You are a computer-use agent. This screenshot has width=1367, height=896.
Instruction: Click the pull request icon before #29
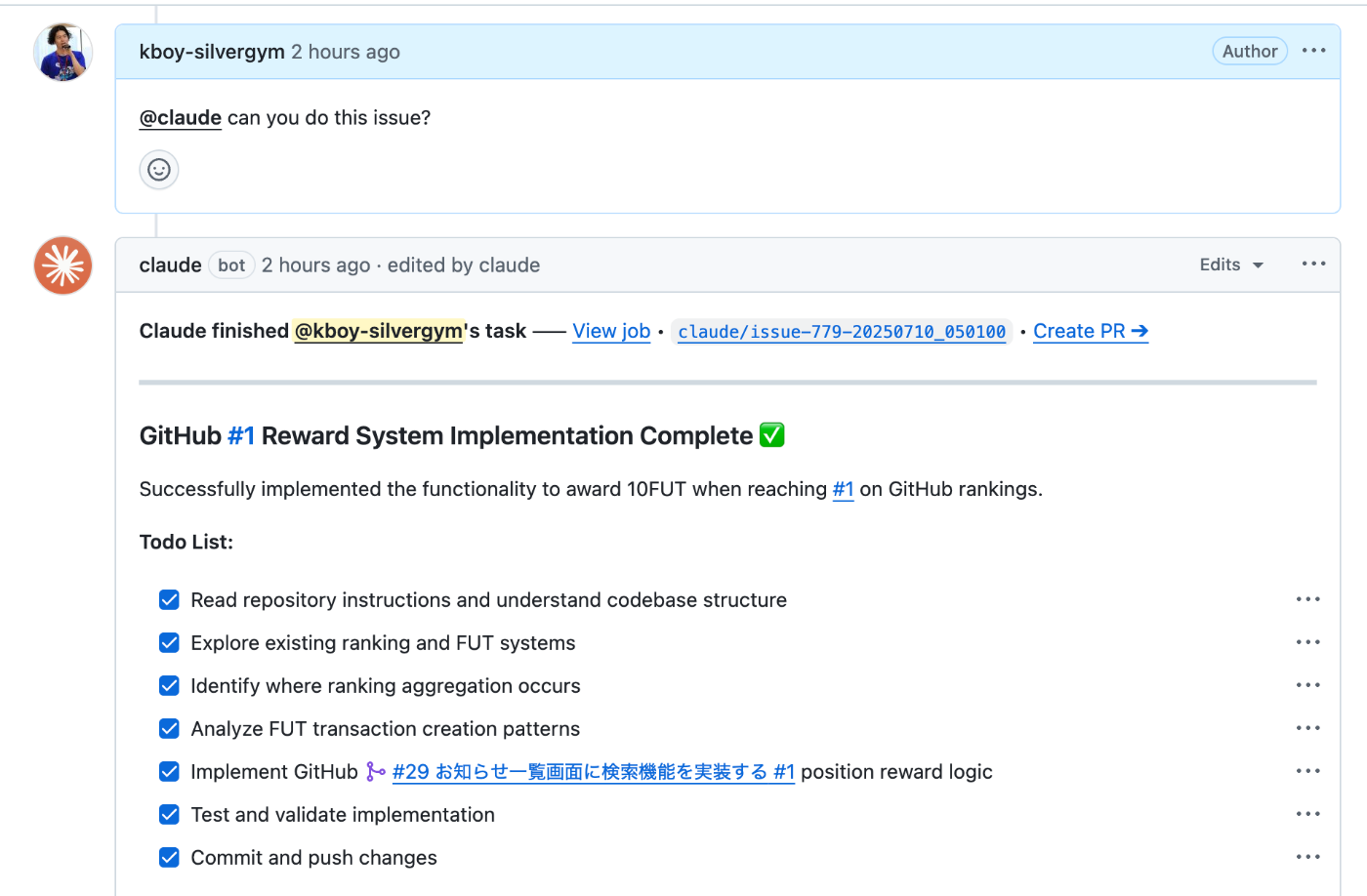pos(375,772)
